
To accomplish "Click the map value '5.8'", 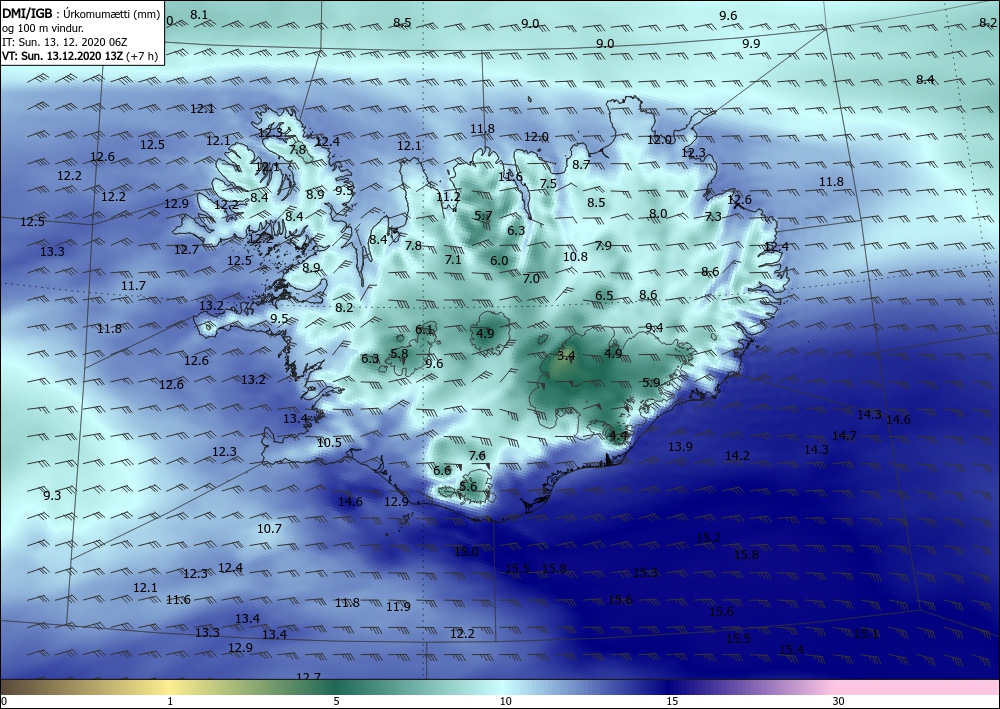I will click(399, 353).
